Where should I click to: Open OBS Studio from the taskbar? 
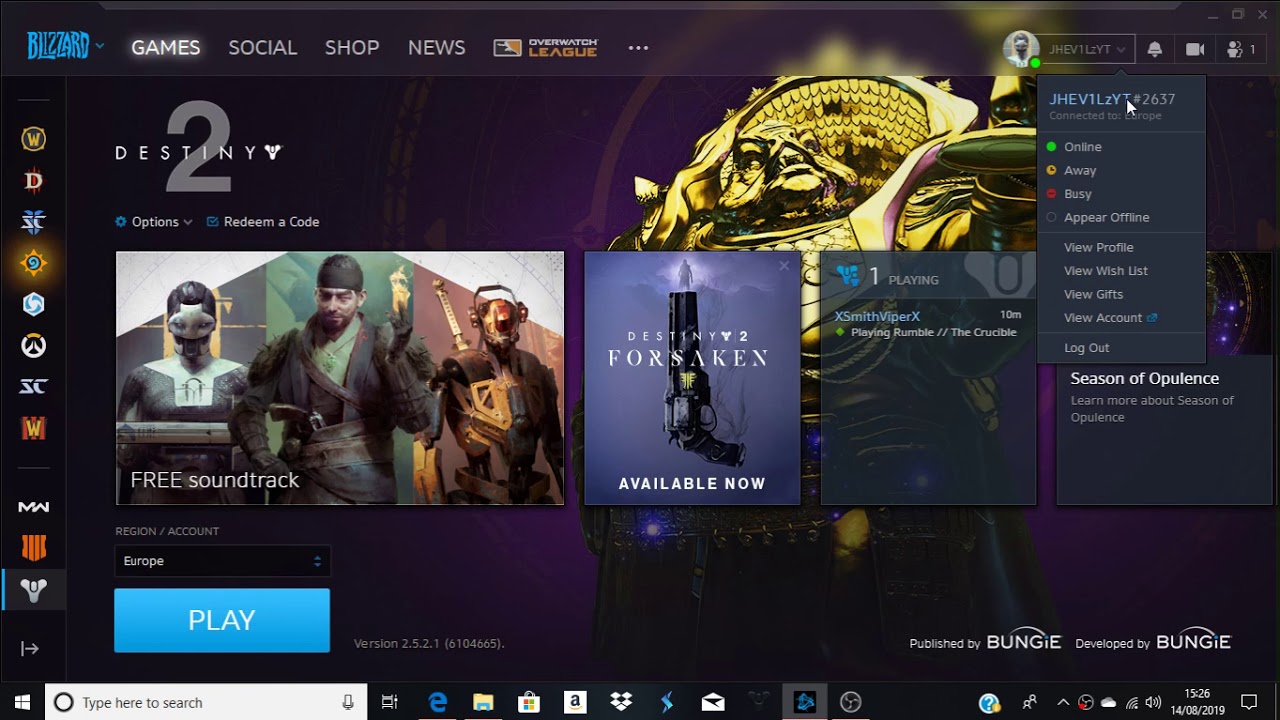(851, 702)
